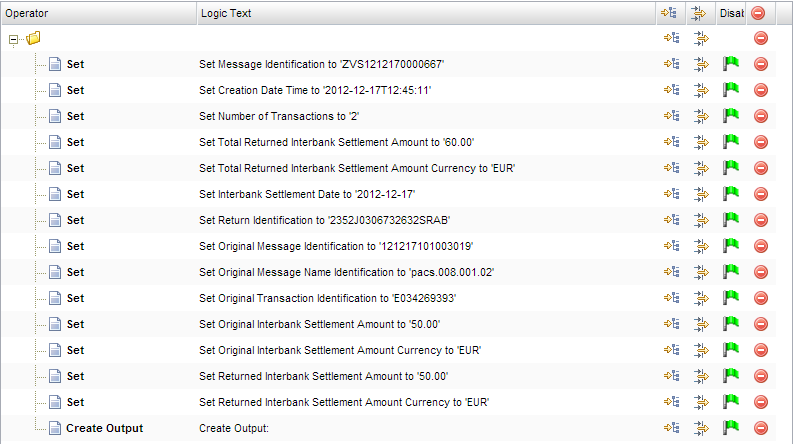Collapse the root folder tree node

pyautogui.click(x=13, y=39)
